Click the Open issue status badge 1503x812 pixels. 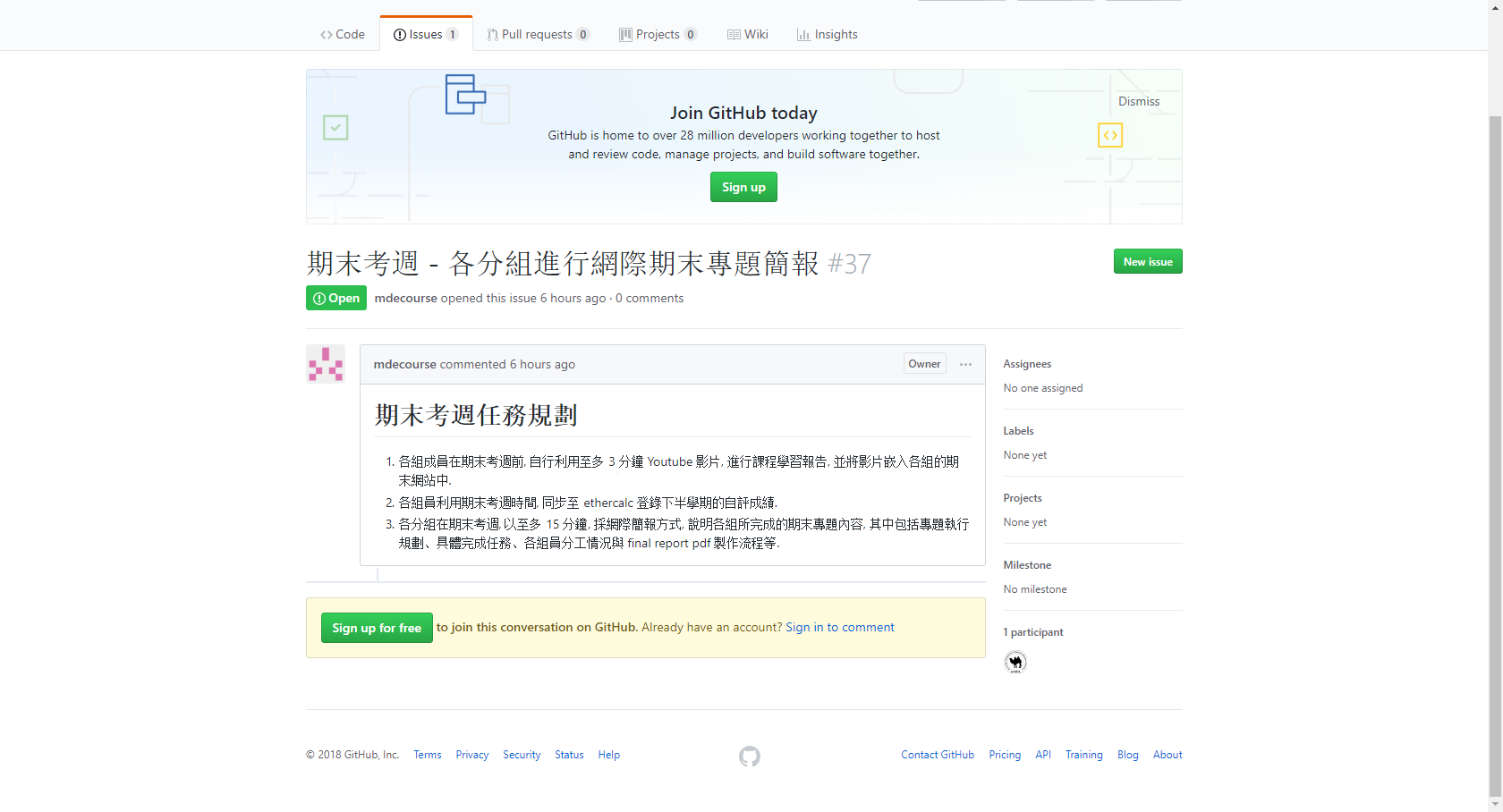[x=336, y=298]
